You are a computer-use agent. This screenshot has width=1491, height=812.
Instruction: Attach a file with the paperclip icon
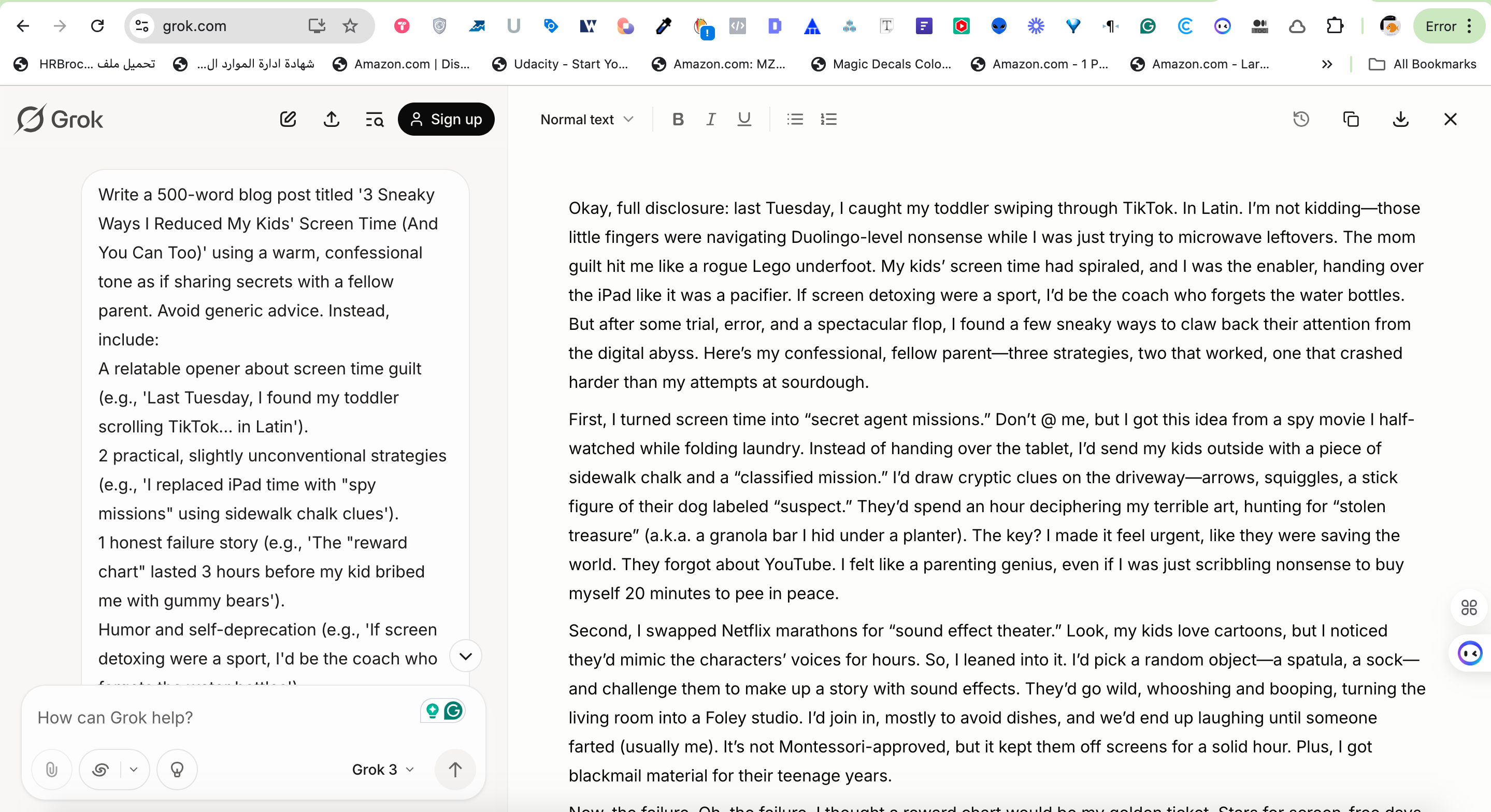click(x=51, y=769)
